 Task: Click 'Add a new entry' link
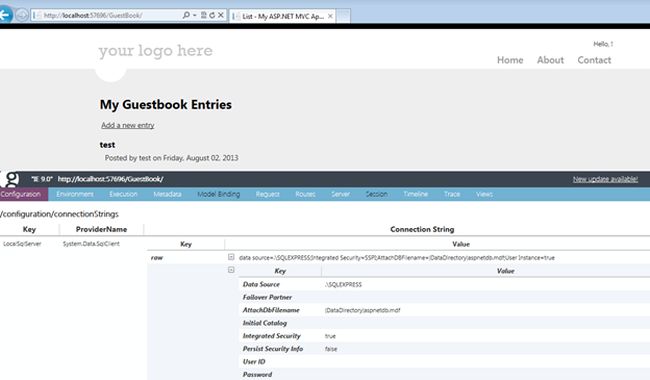coord(128,125)
